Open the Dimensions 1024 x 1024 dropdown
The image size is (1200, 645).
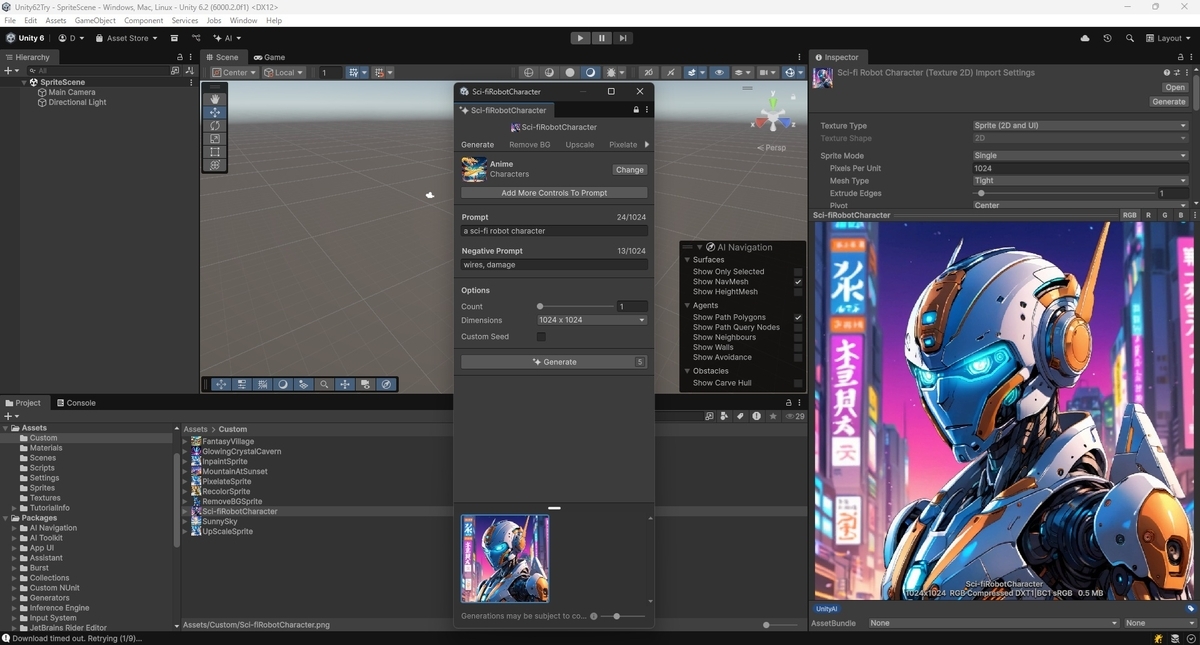[x=592, y=320]
